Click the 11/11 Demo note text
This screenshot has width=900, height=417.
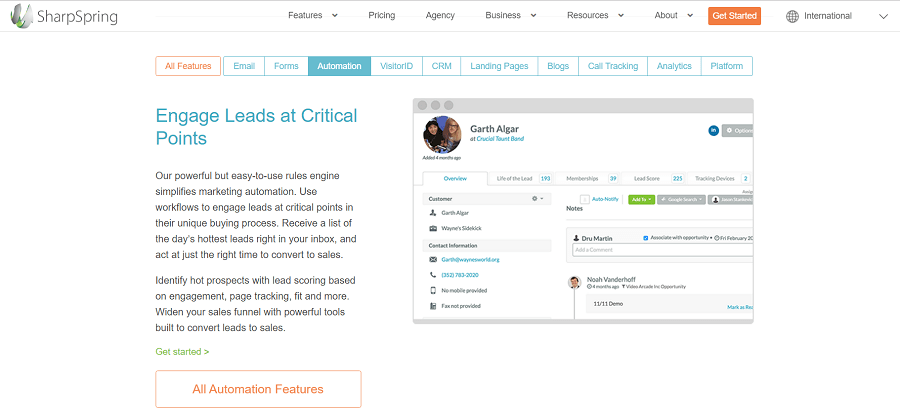[609, 303]
